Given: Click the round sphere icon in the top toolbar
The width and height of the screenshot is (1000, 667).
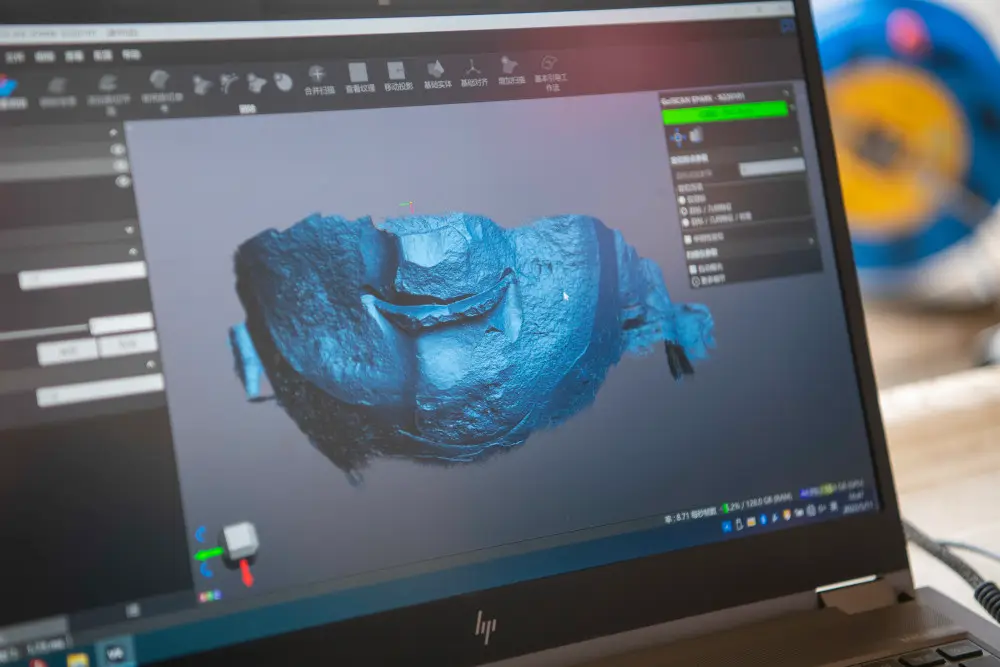Looking at the screenshot, I should 283,82.
